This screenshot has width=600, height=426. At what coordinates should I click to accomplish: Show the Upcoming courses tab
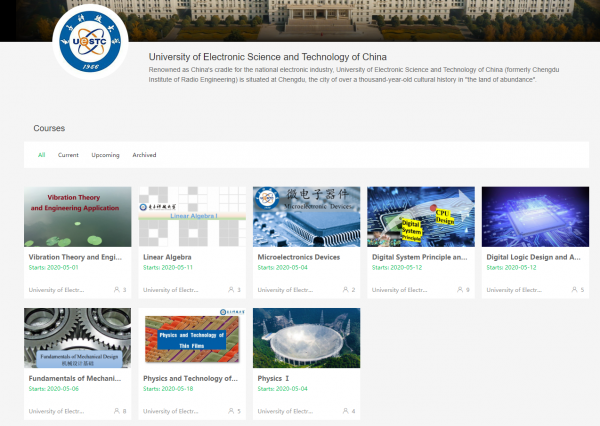[105, 155]
